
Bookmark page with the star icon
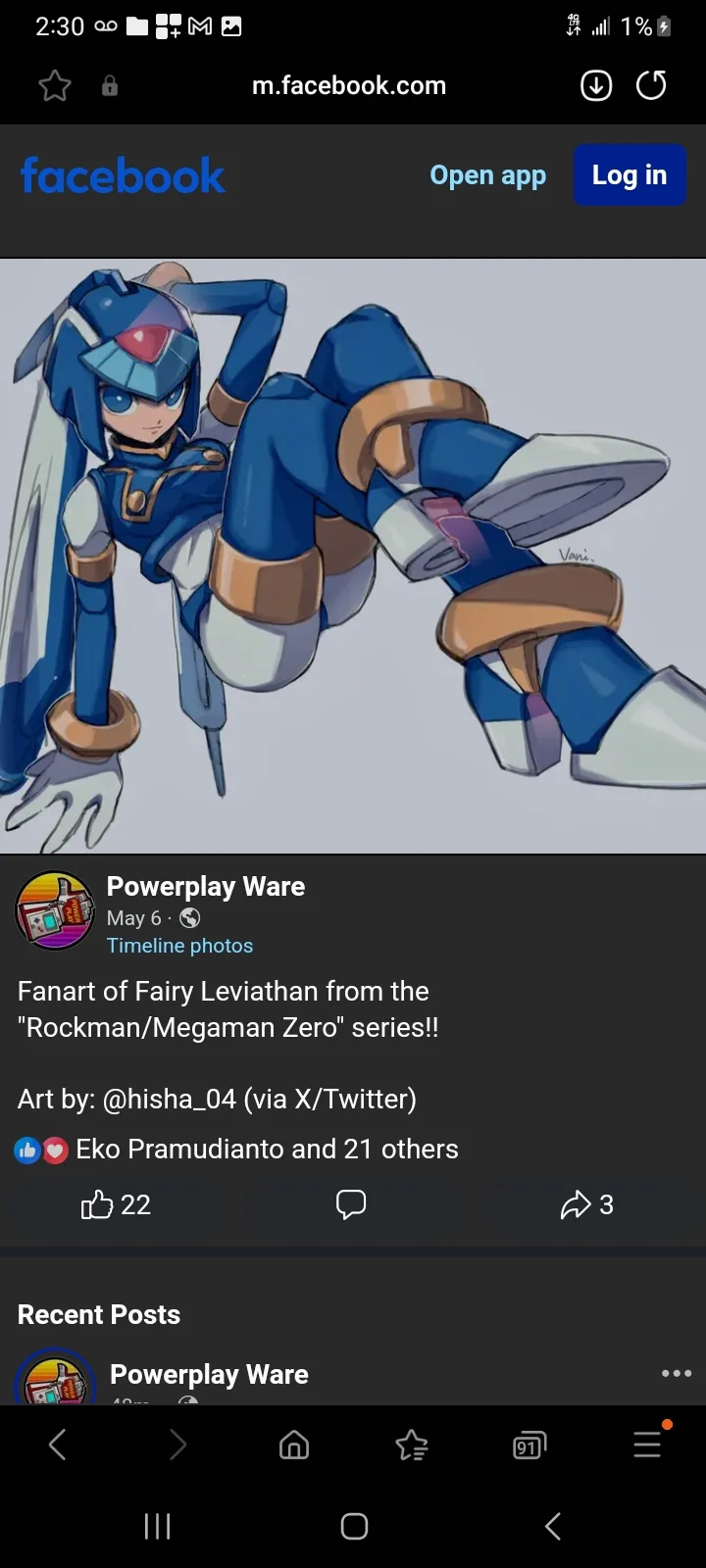[x=55, y=86]
